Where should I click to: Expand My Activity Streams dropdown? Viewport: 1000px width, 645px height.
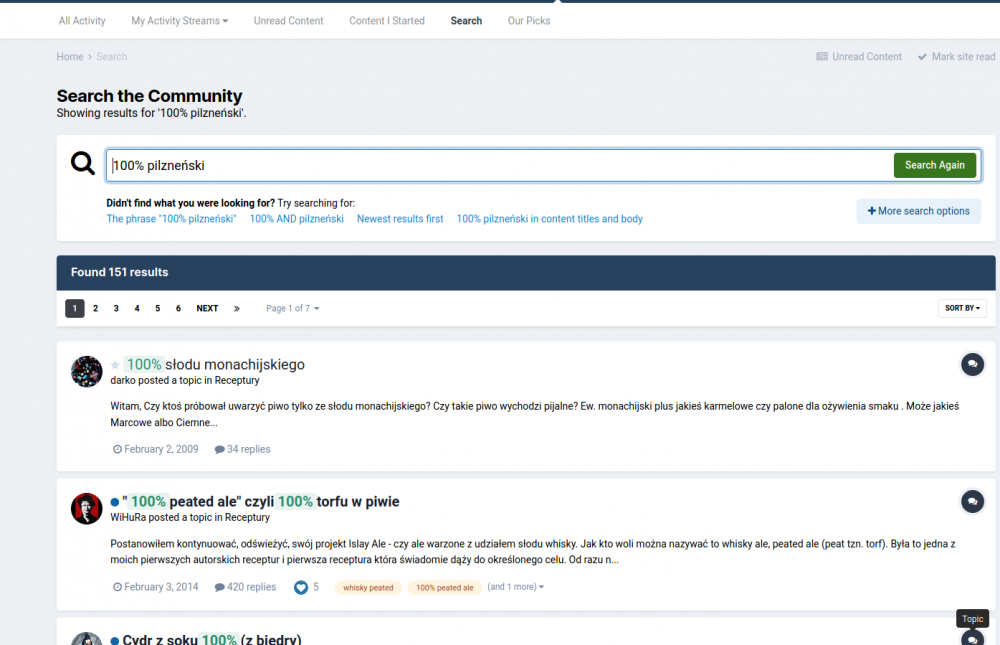pyautogui.click(x=180, y=21)
